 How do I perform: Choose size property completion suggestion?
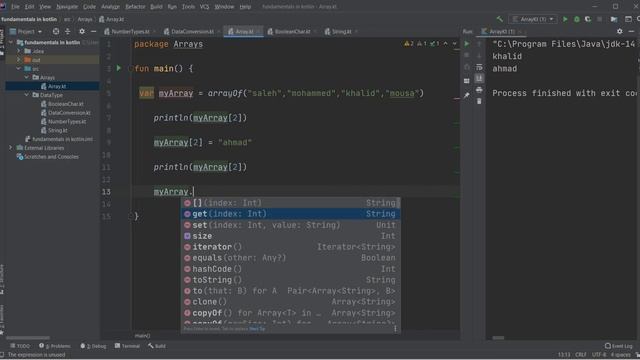coord(290,236)
